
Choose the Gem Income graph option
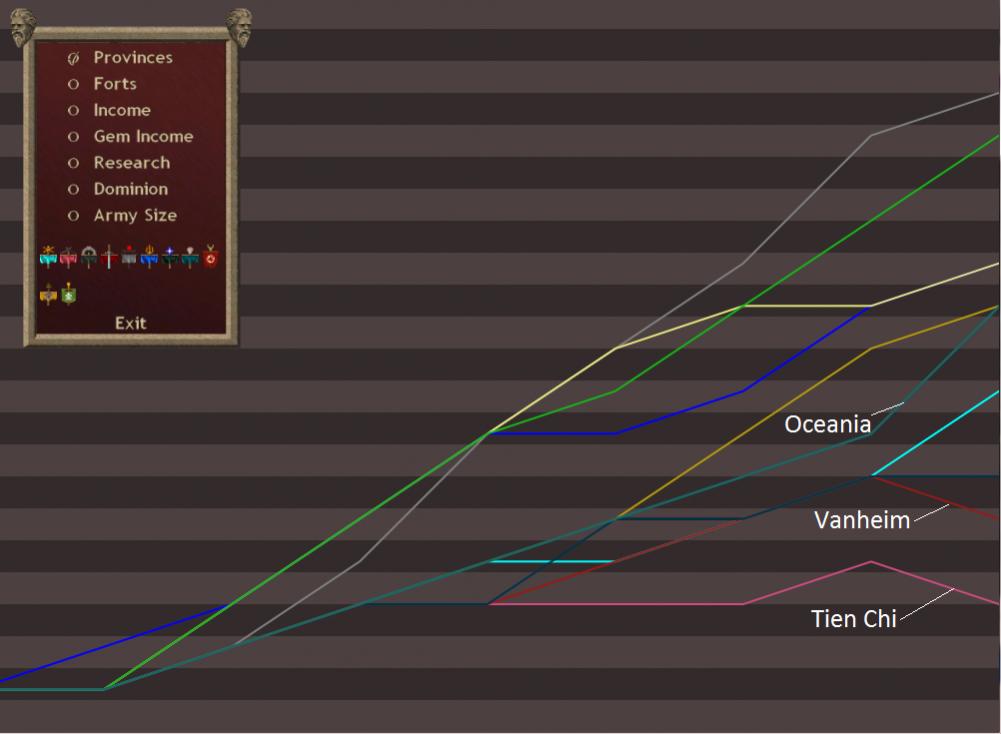click(x=73, y=136)
